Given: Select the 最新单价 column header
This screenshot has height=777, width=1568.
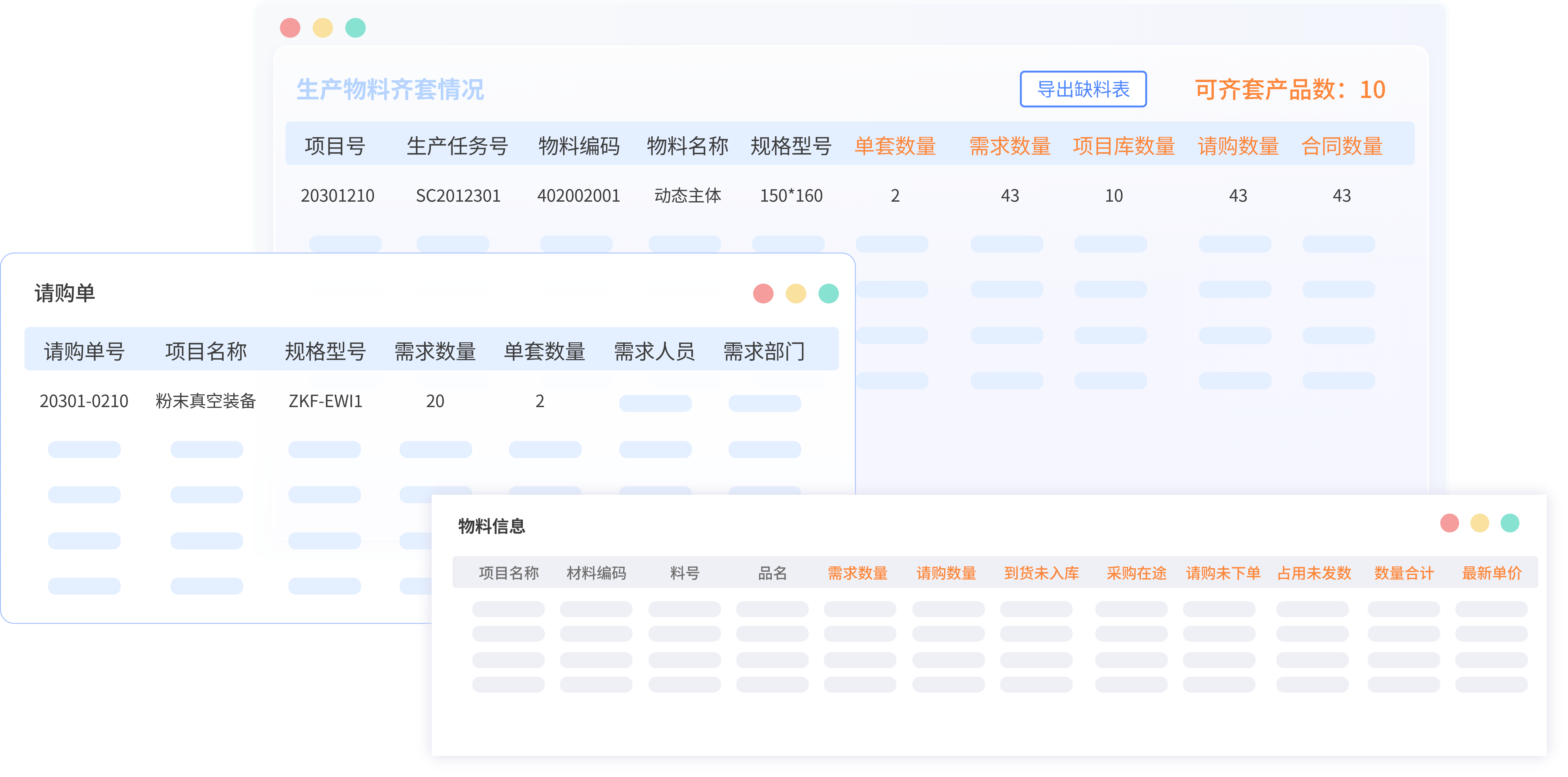Looking at the screenshot, I should 1492,573.
